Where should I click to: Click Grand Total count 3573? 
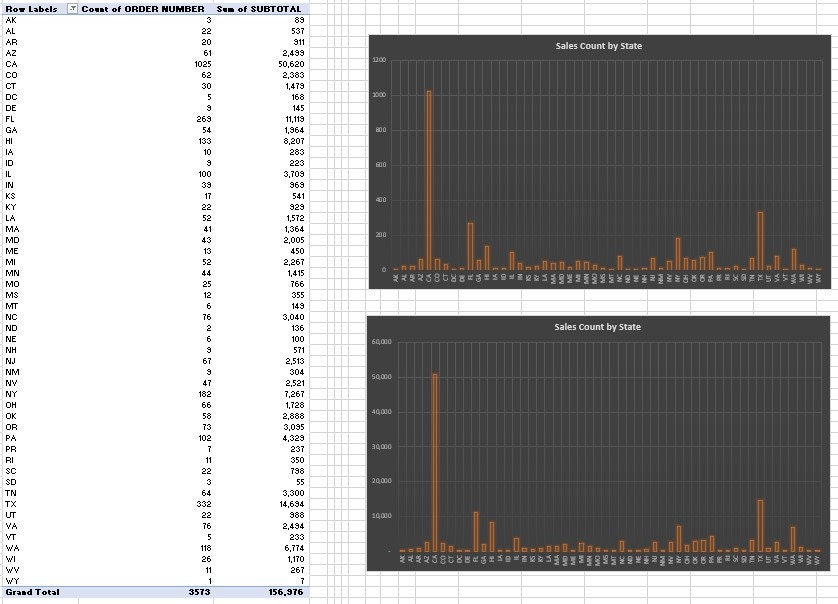click(200, 592)
